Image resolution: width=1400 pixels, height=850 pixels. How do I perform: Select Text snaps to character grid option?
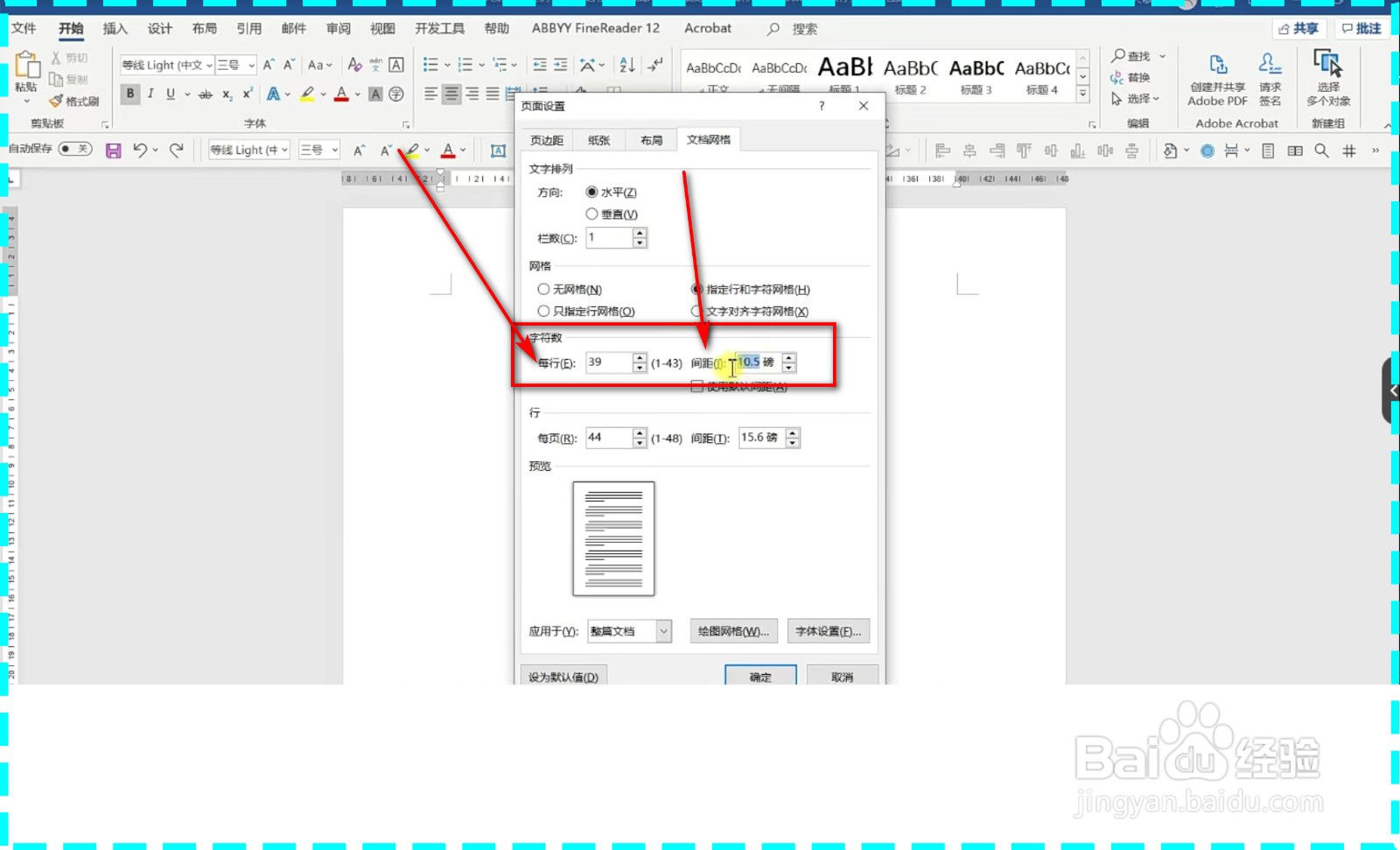click(x=697, y=311)
